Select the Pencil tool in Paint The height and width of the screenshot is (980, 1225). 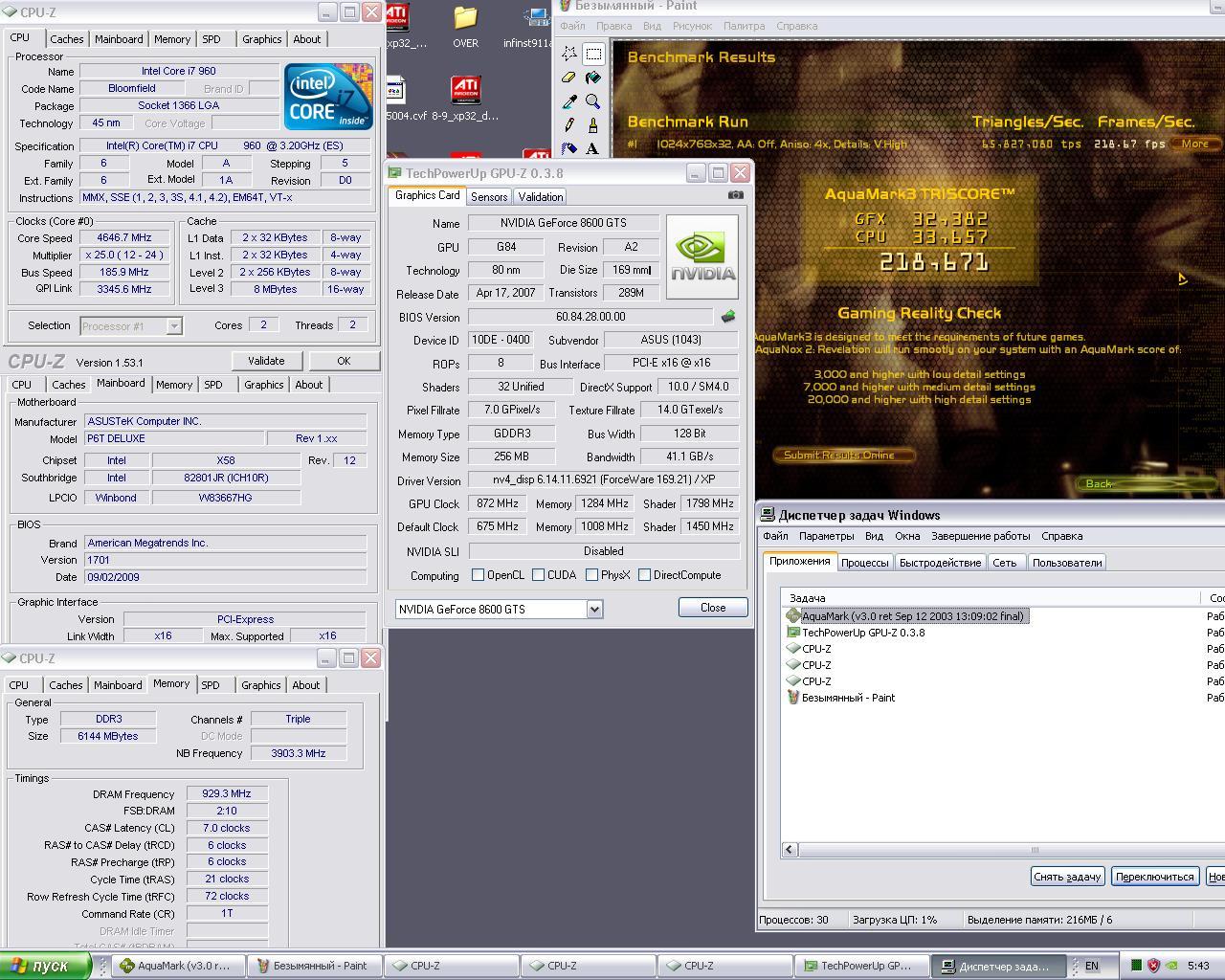[x=569, y=125]
